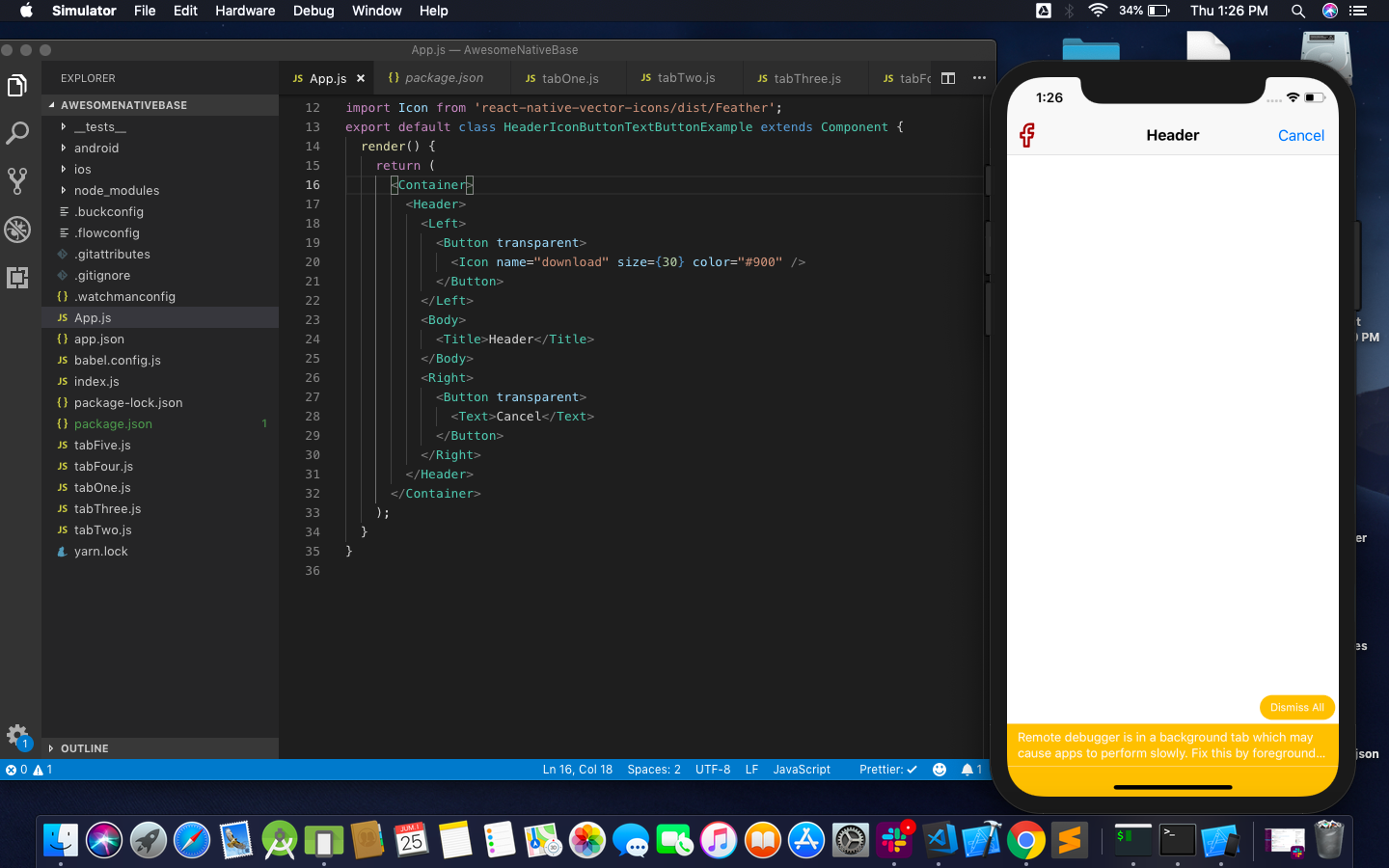Switch to the tabThree.js editor tab
This screenshot has width=1389, height=868.
point(805,78)
